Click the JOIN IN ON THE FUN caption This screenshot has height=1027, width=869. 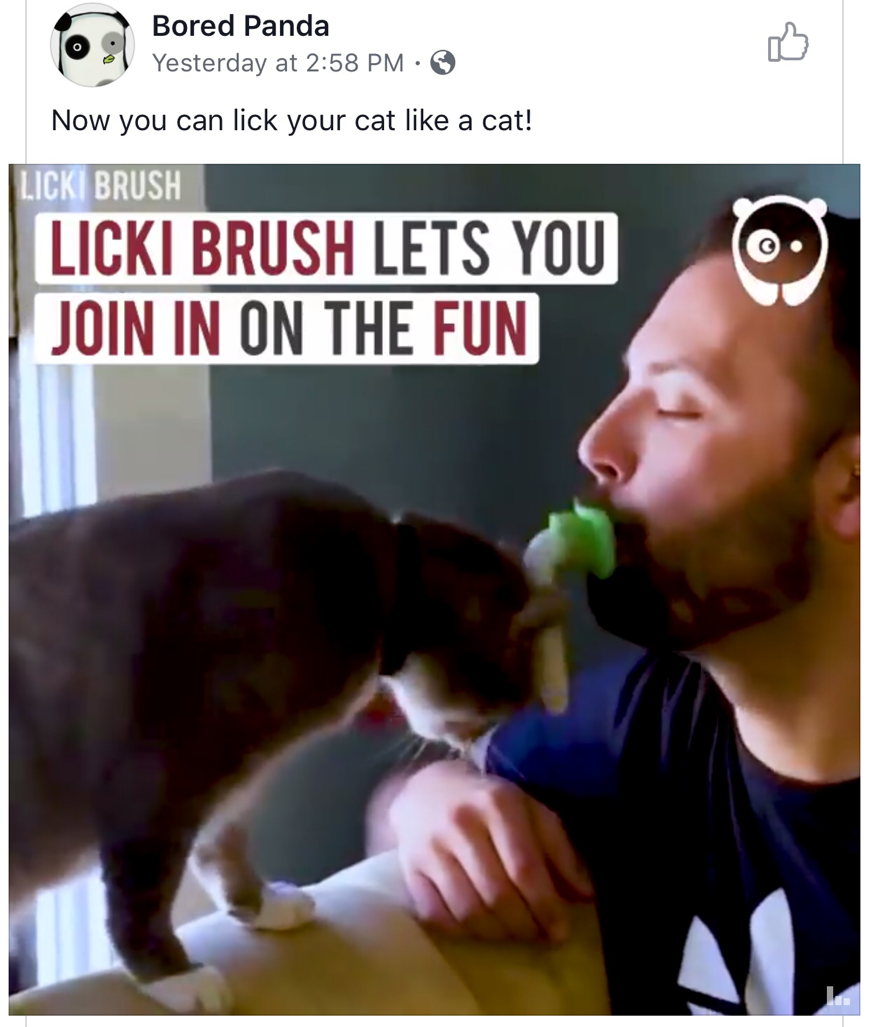pos(287,328)
